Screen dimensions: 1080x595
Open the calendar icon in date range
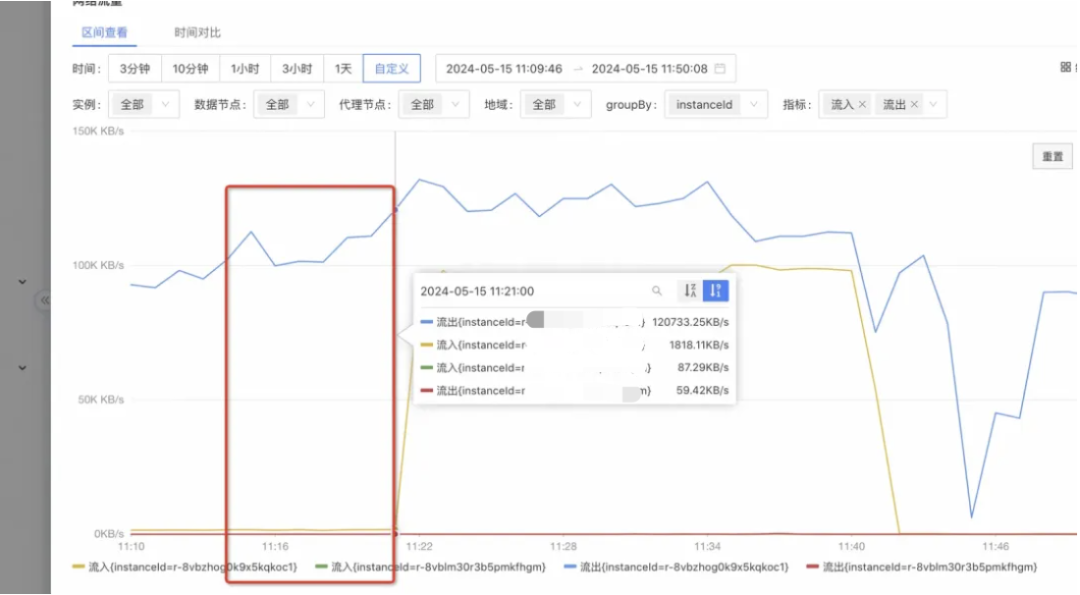(720, 68)
